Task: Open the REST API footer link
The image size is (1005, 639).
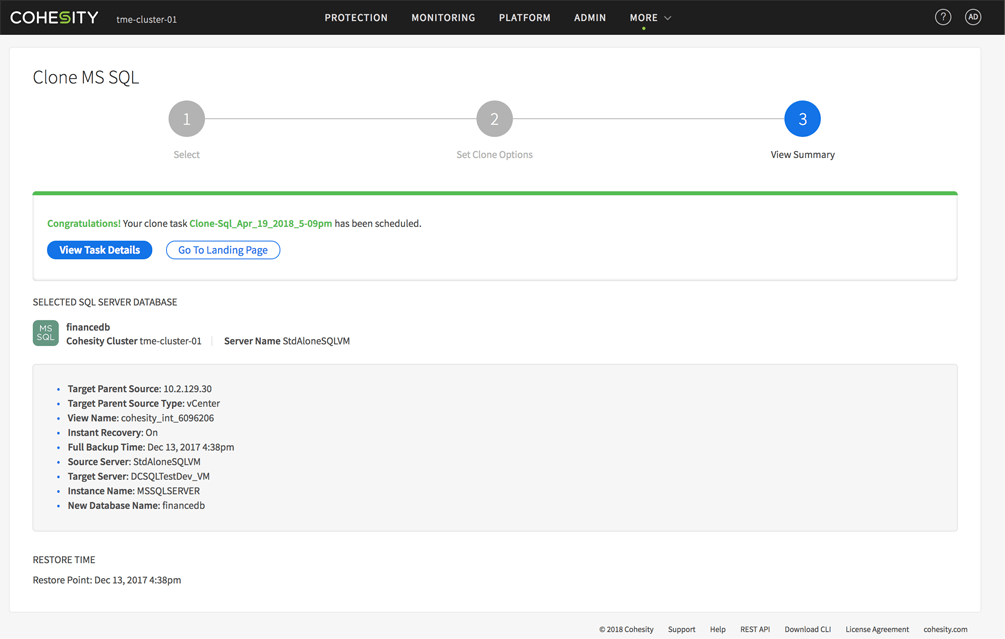Action: [754, 629]
